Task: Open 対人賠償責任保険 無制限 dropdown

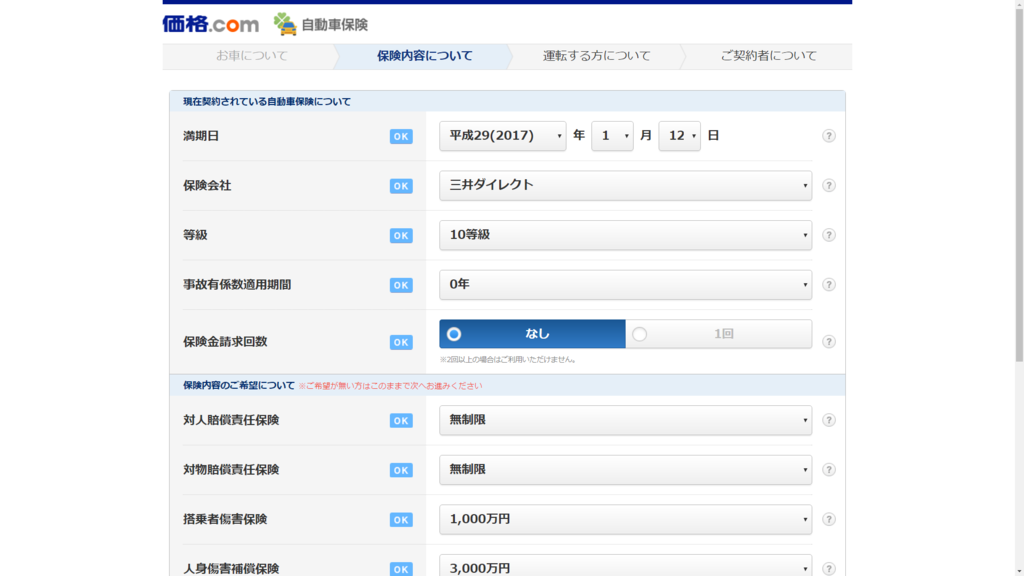Action: pos(626,420)
